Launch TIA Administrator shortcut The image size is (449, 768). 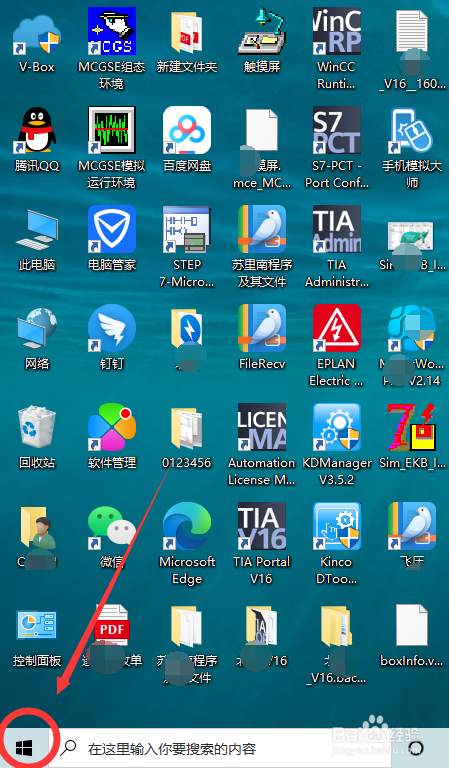pos(337,229)
